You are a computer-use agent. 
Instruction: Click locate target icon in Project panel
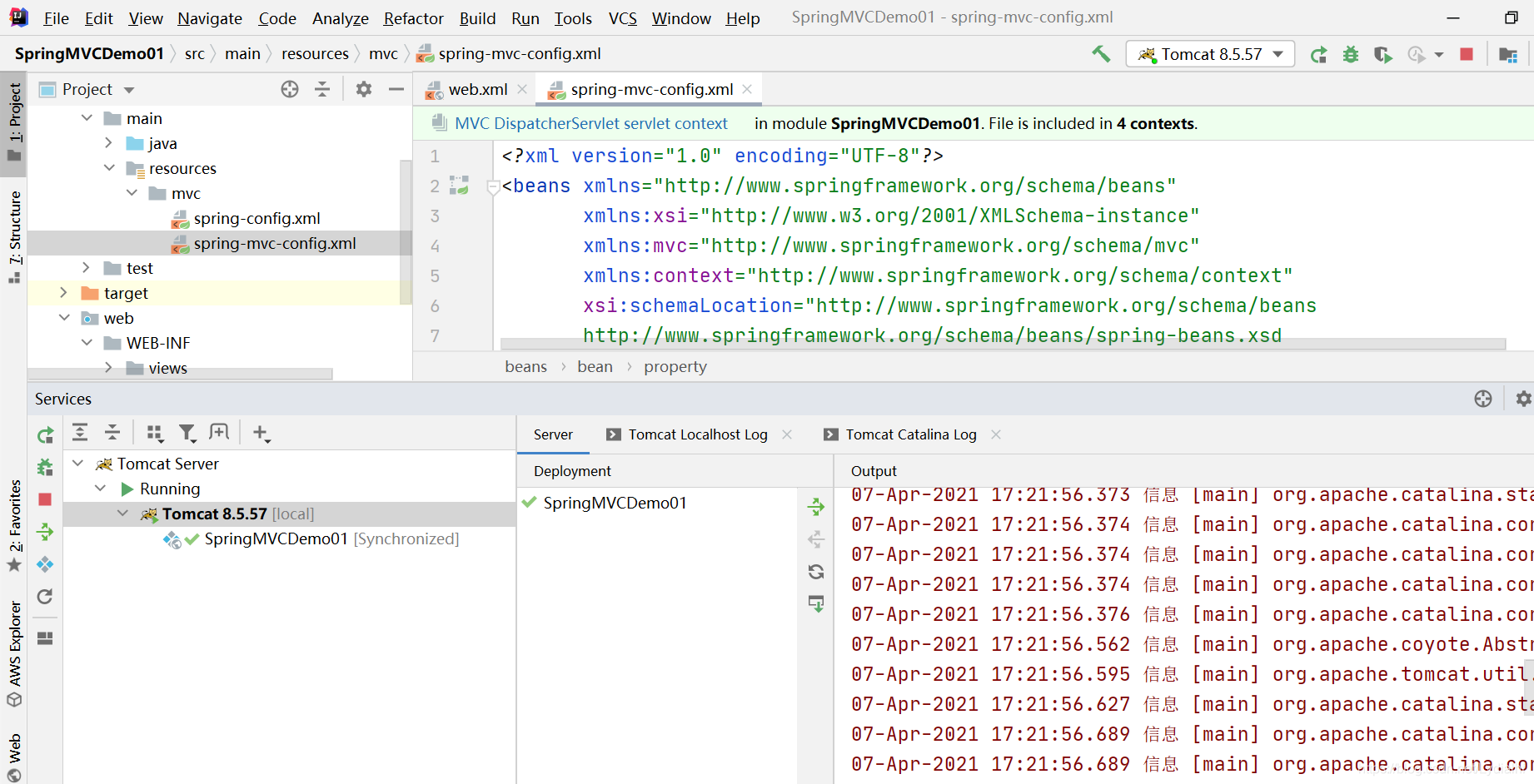[290, 89]
